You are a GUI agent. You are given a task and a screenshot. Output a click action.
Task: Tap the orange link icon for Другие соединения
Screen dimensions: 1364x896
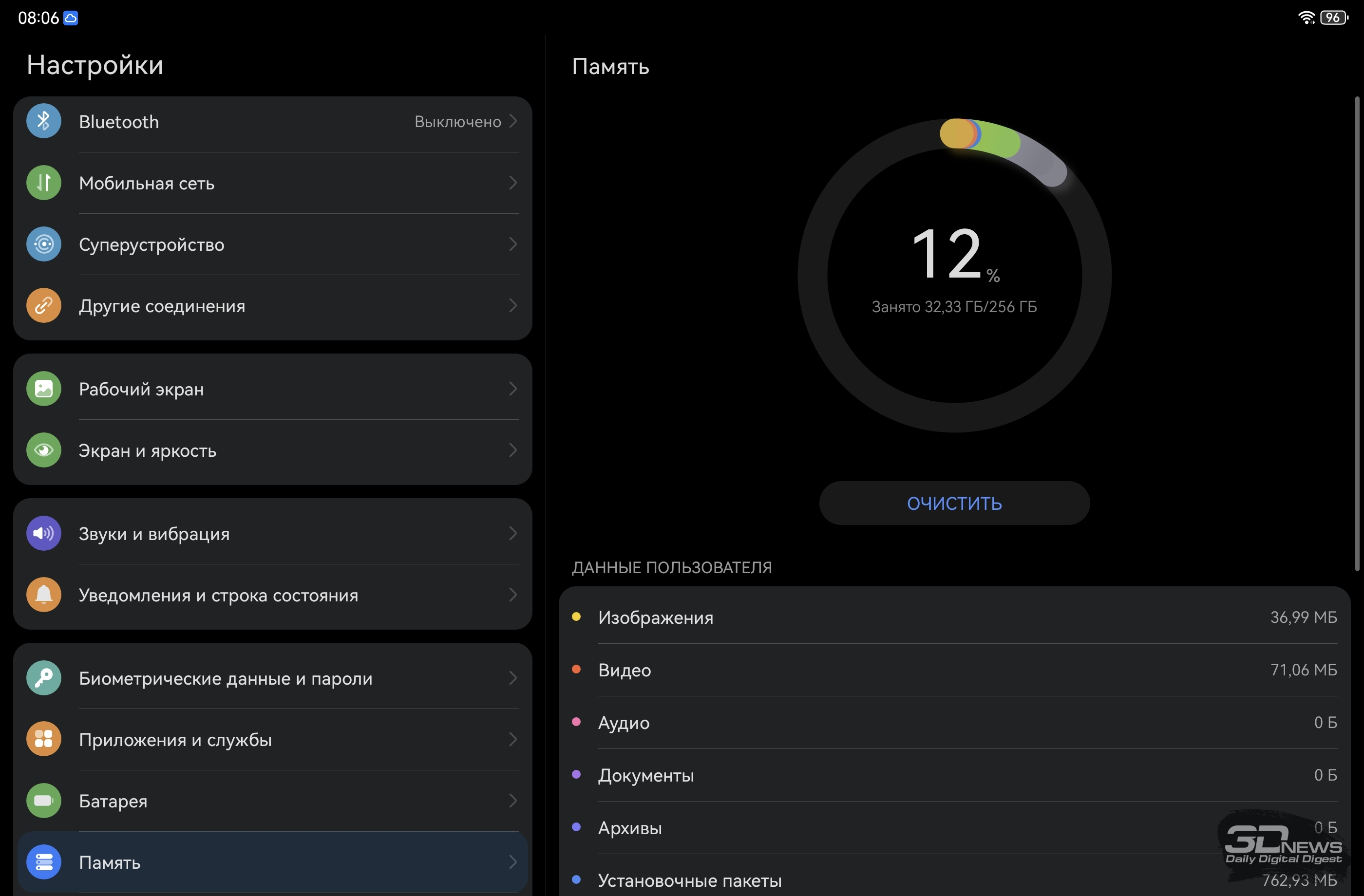43,305
